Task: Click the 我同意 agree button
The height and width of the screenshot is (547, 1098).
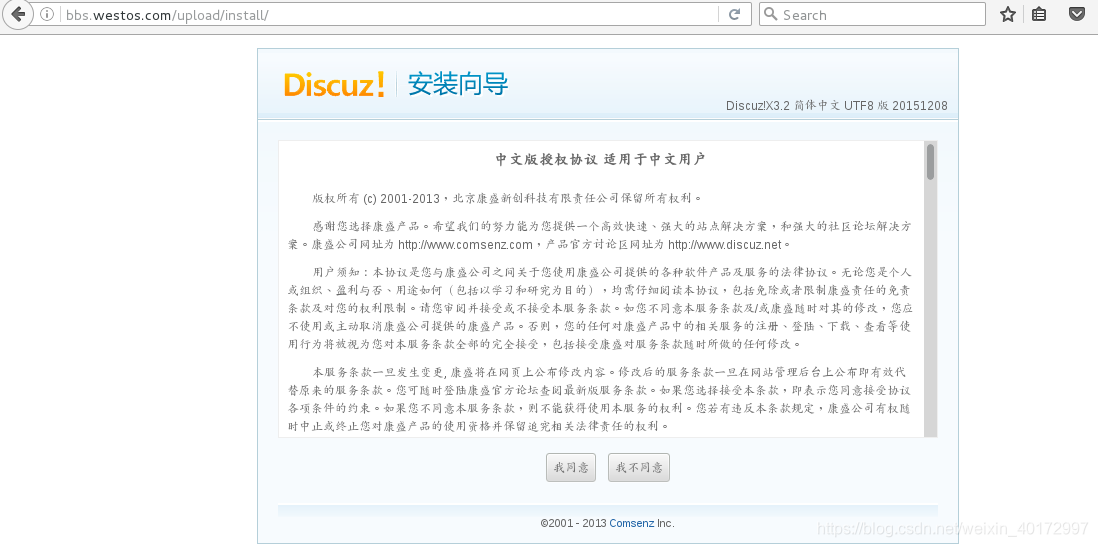Action: (571, 467)
